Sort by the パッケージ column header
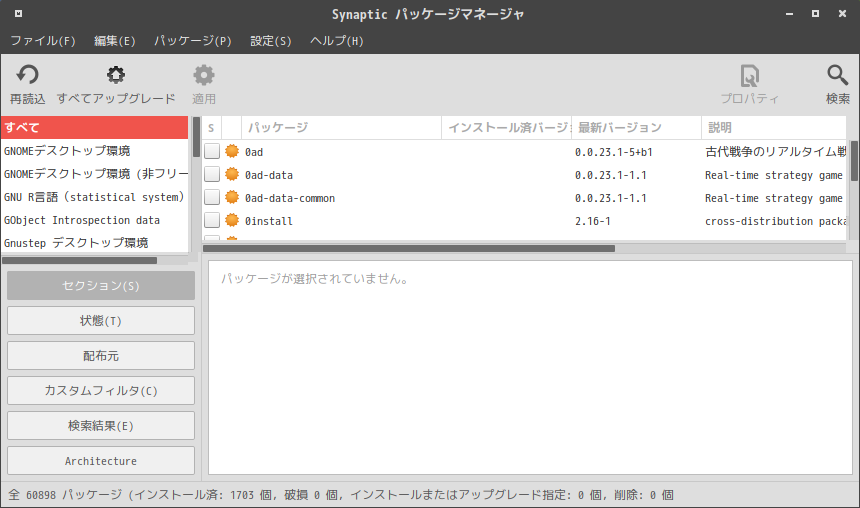 (341, 128)
